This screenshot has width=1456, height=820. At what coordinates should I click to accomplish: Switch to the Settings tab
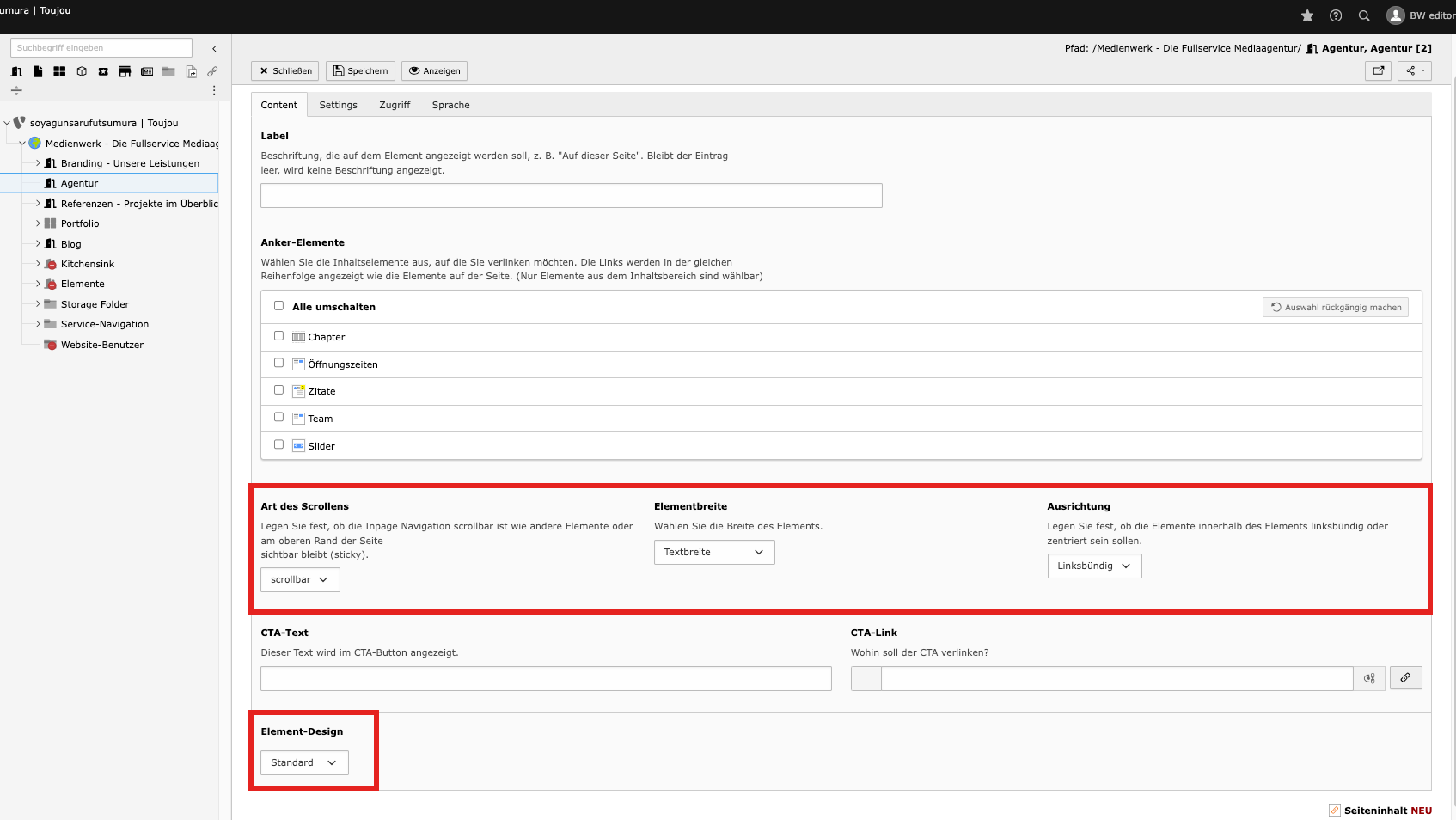coord(338,105)
